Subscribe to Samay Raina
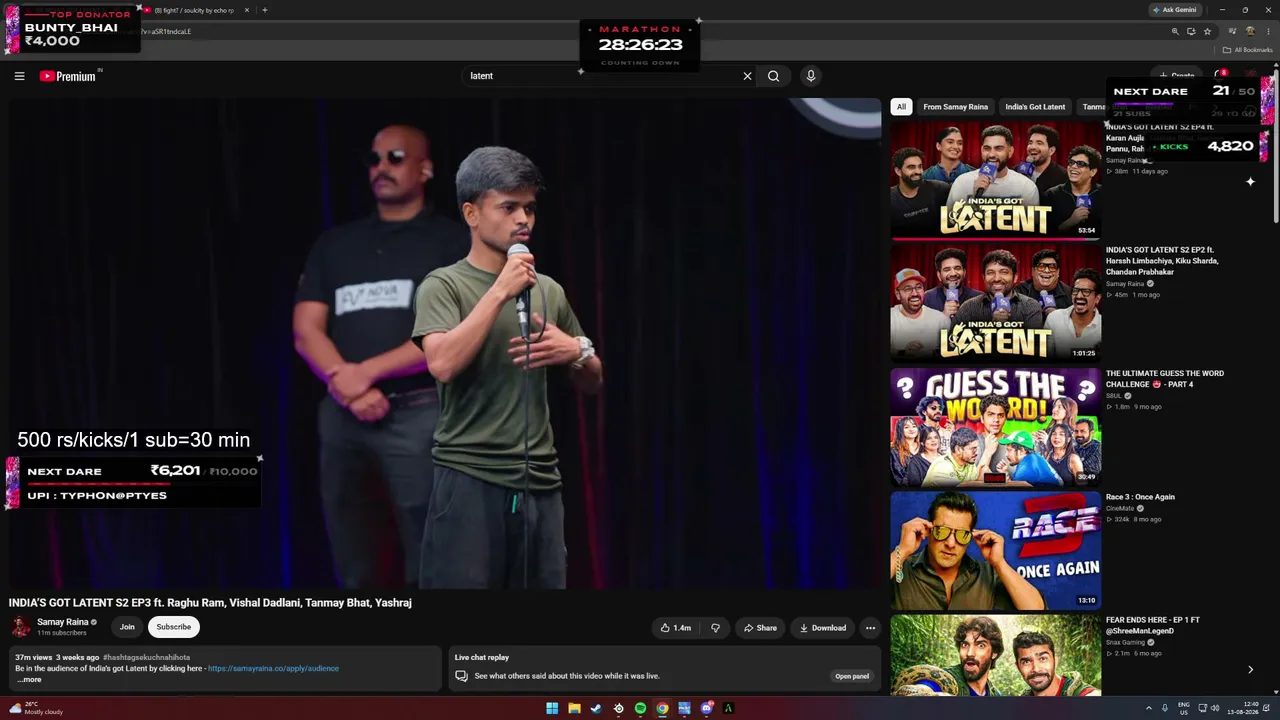This screenshot has height=720, width=1280. 173,627
